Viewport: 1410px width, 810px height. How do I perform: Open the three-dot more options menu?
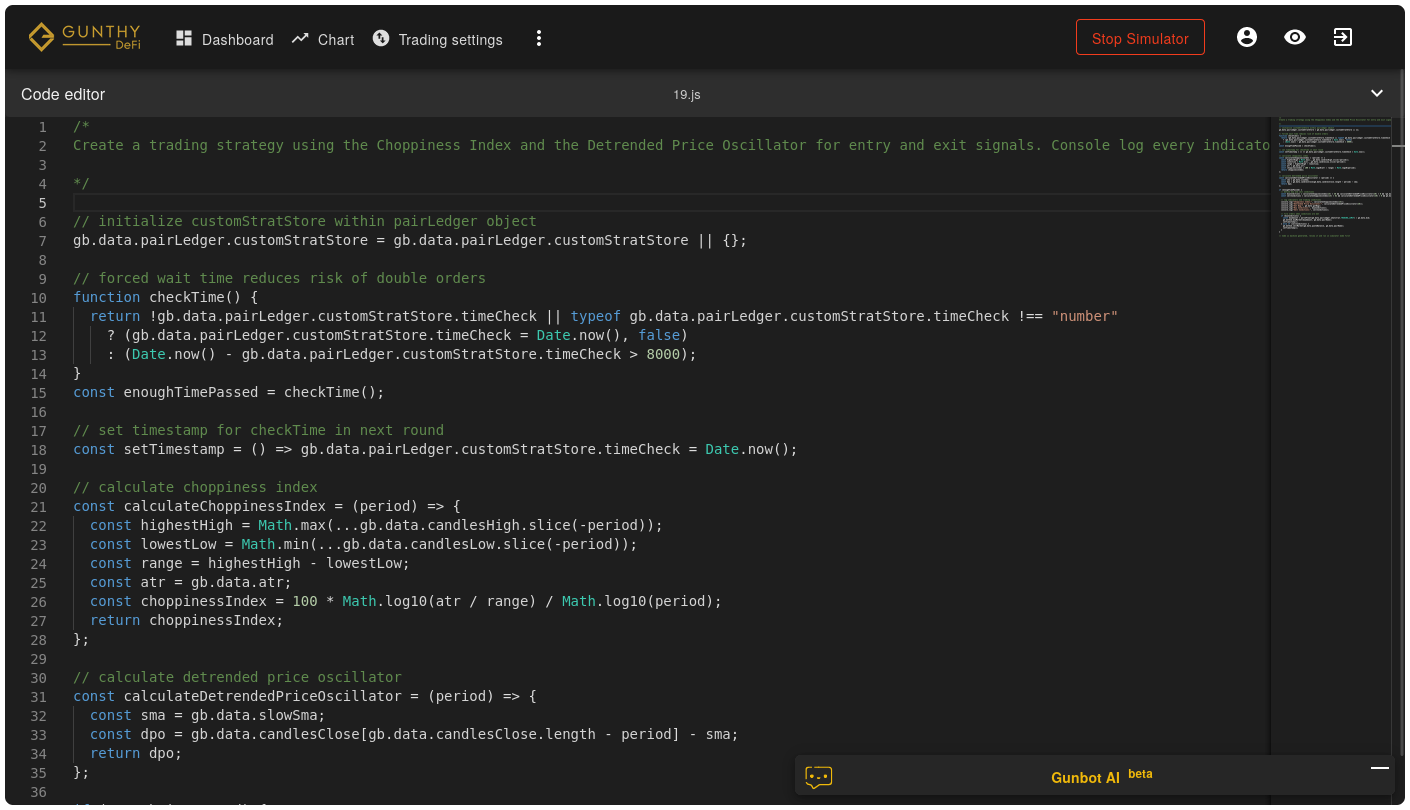(x=539, y=38)
